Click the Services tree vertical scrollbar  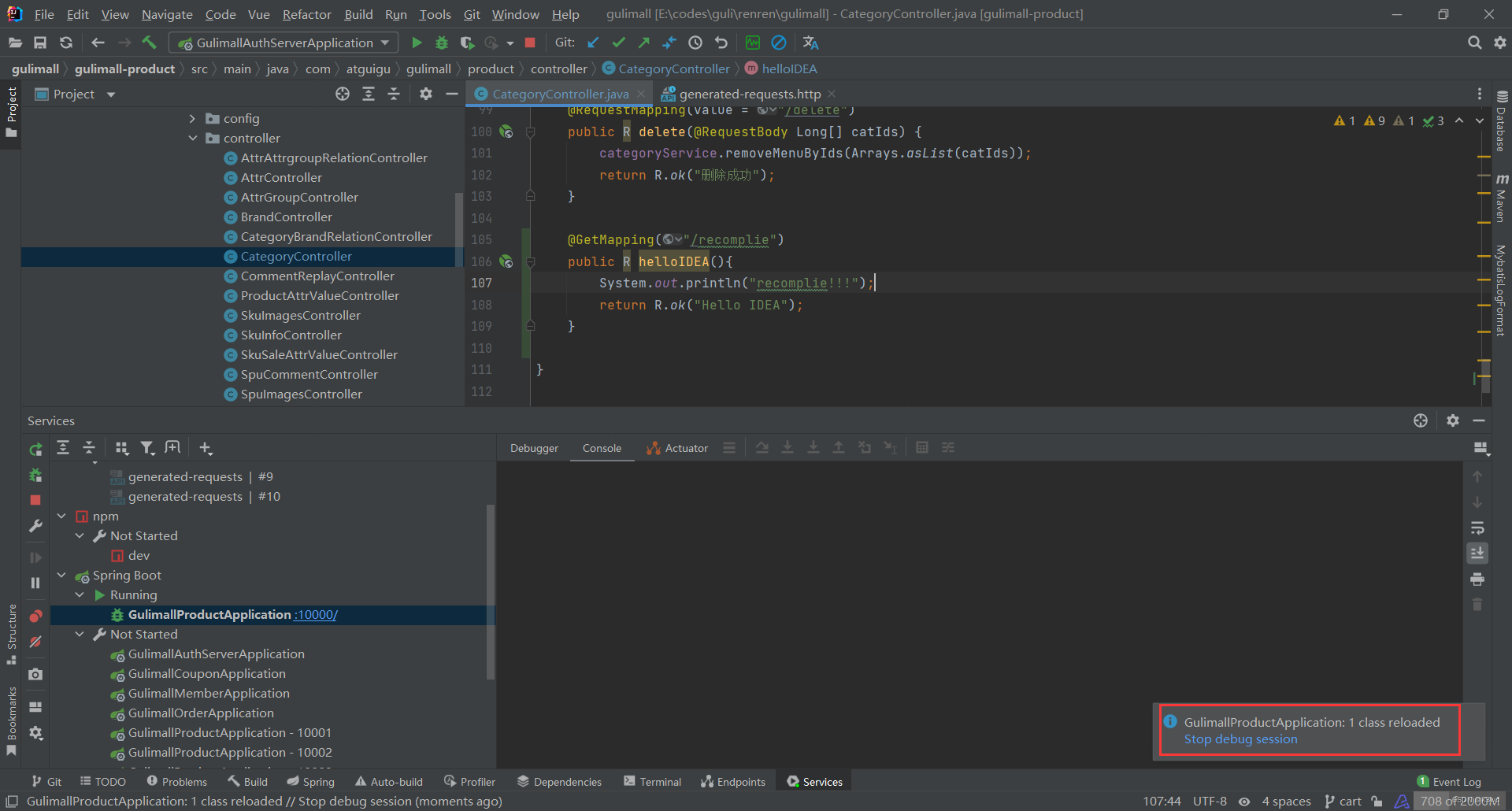[x=491, y=592]
